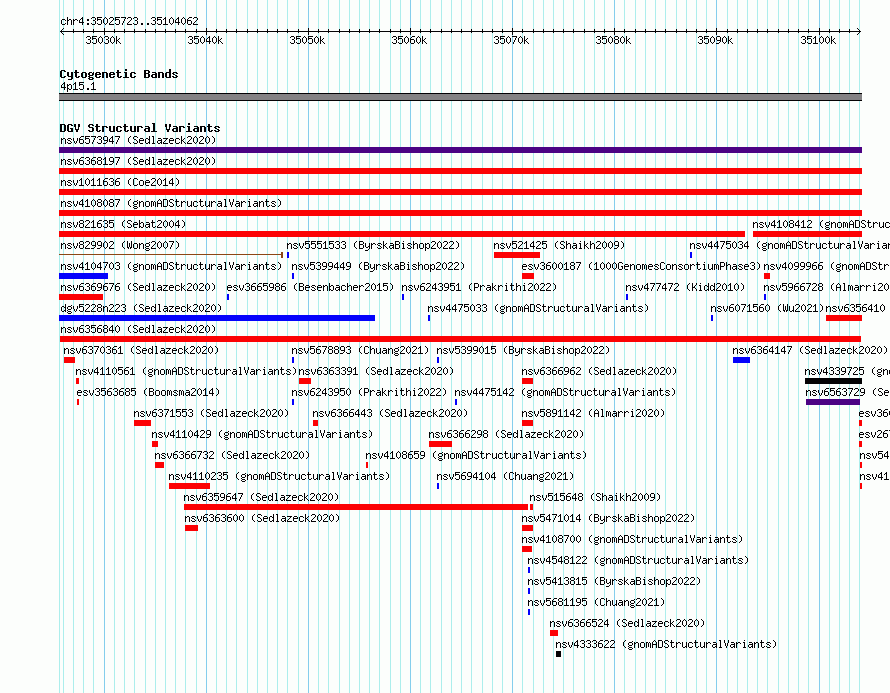890x693 pixels.
Task: Select nsv4108659 gnomADStructuralVariants label
Action: click(476, 455)
